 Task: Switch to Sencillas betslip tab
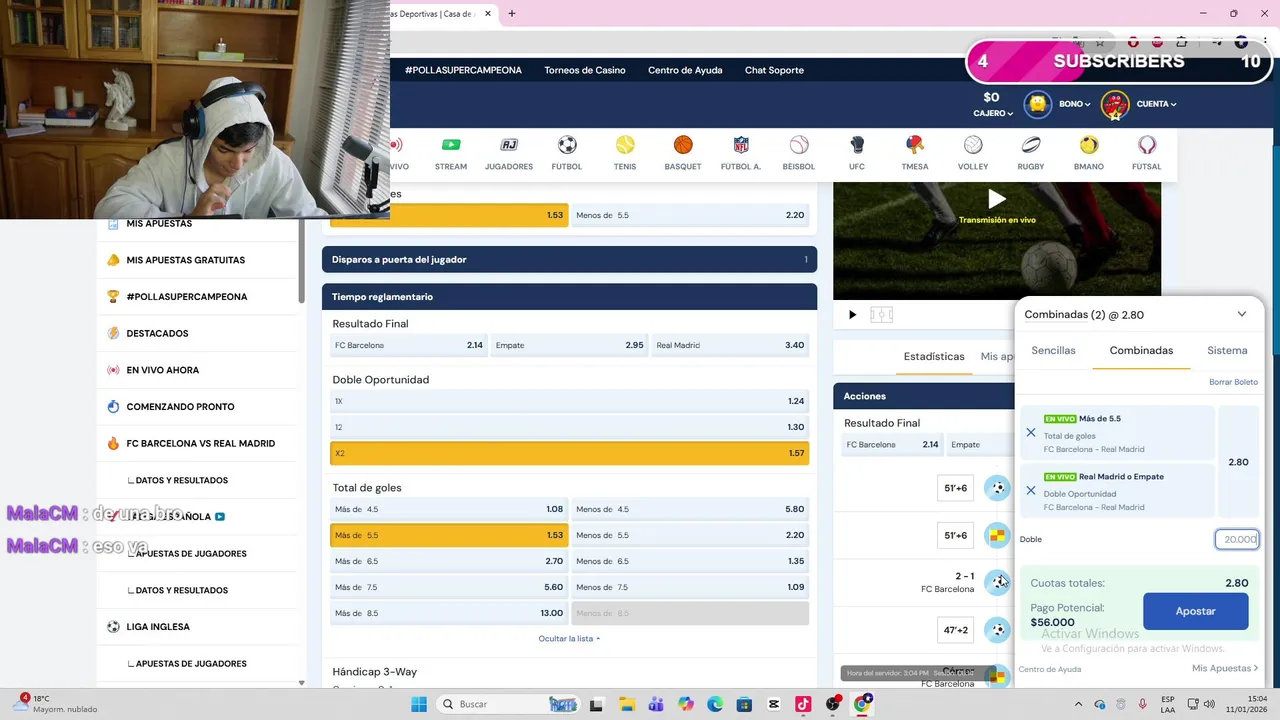(1053, 351)
